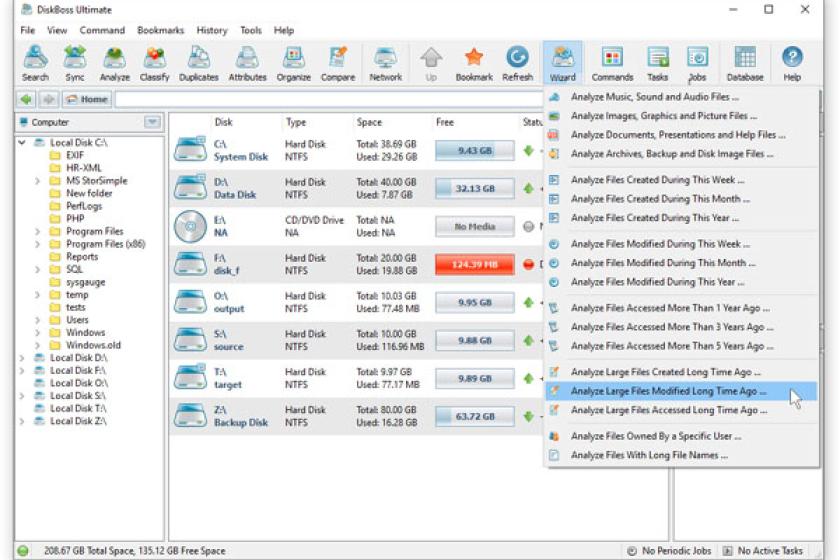Open the Organize tool
Image resolution: width=840 pixels, height=560 pixels.
point(294,64)
